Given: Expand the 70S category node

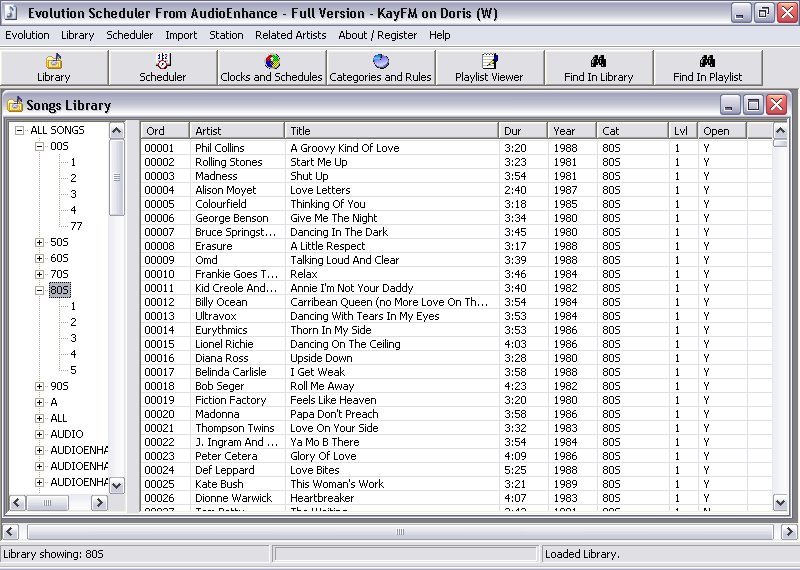Looking at the screenshot, I should 39,275.
